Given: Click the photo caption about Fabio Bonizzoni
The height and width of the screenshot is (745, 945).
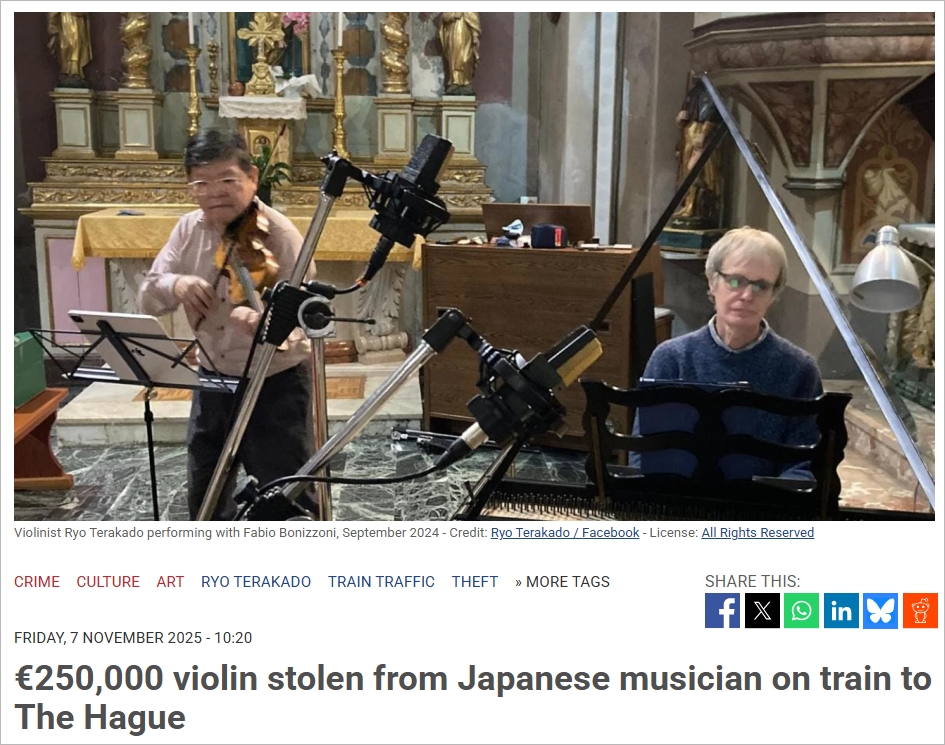Looking at the screenshot, I should 227,533.
